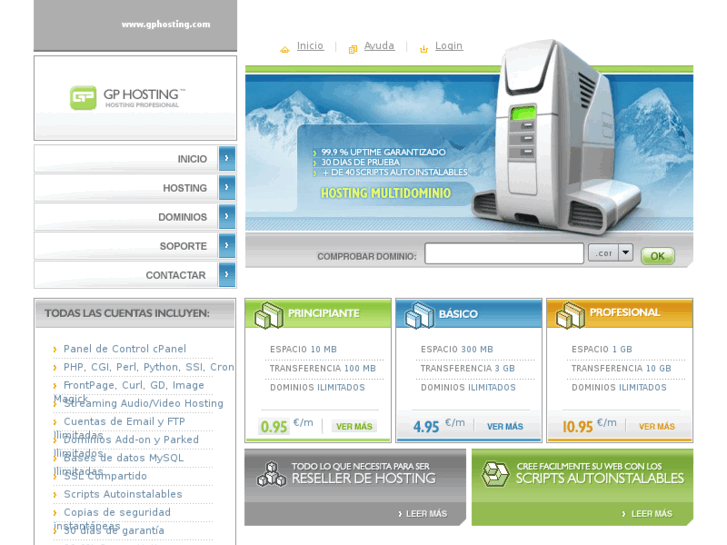
Task: Click LEER MÁS on Reseller banner
Action: [423, 513]
